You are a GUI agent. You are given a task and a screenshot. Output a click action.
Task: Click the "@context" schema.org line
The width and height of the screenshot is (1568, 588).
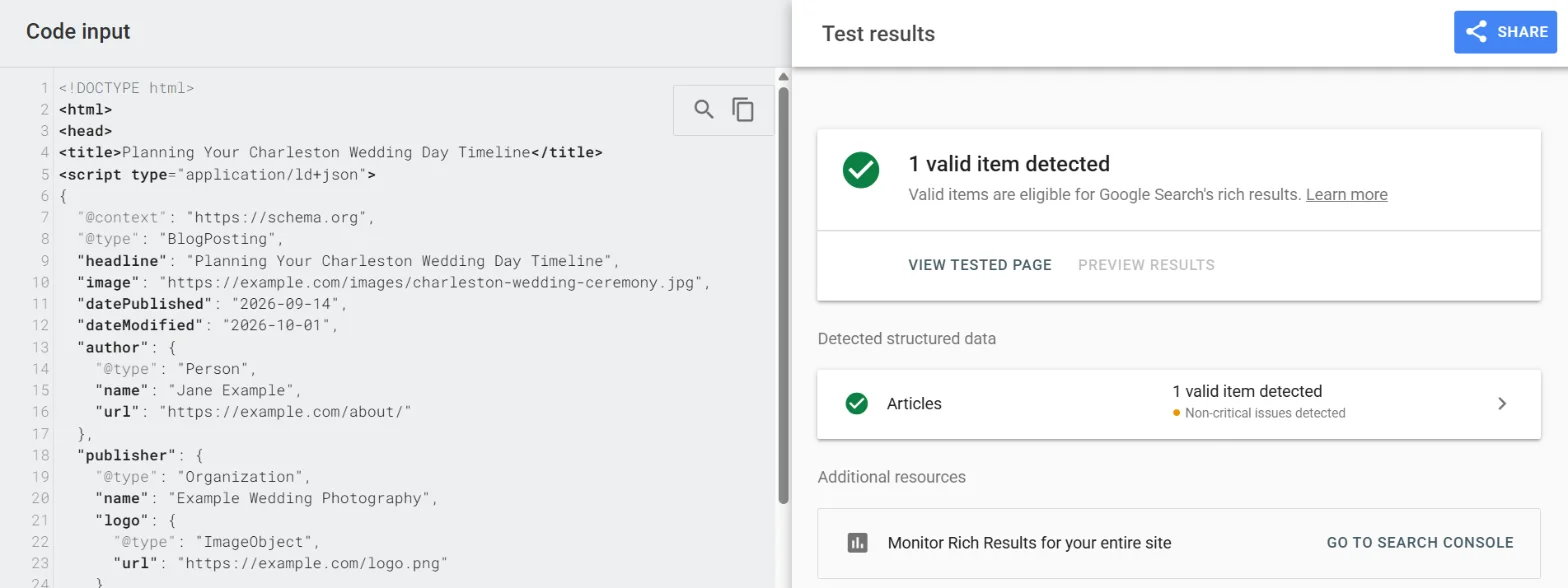pyautogui.click(x=225, y=217)
